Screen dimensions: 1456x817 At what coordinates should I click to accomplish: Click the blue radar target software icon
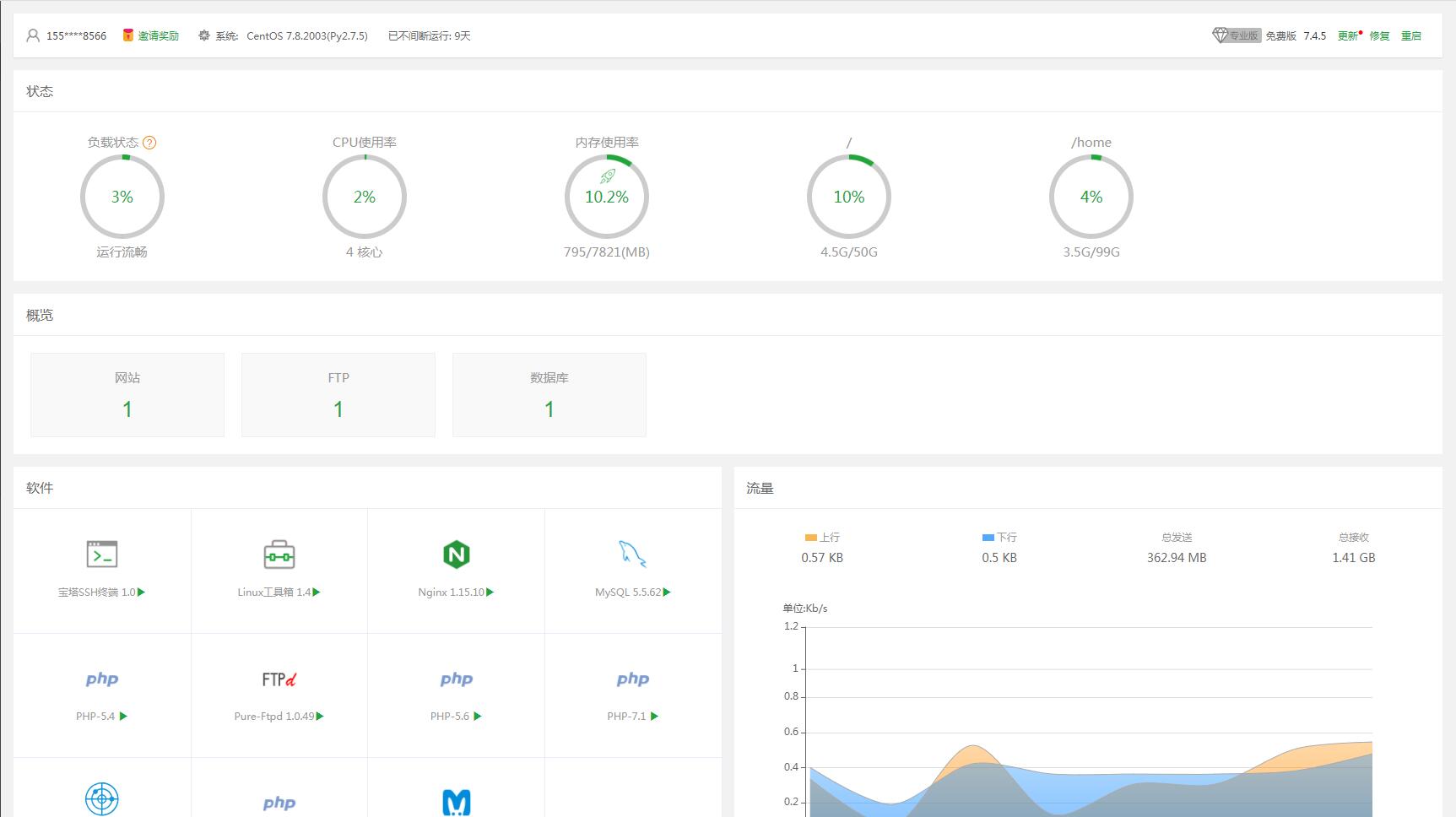[102, 799]
